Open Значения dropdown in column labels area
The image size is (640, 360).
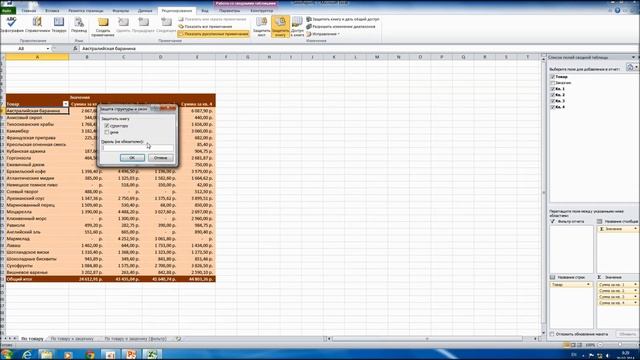click(635, 229)
